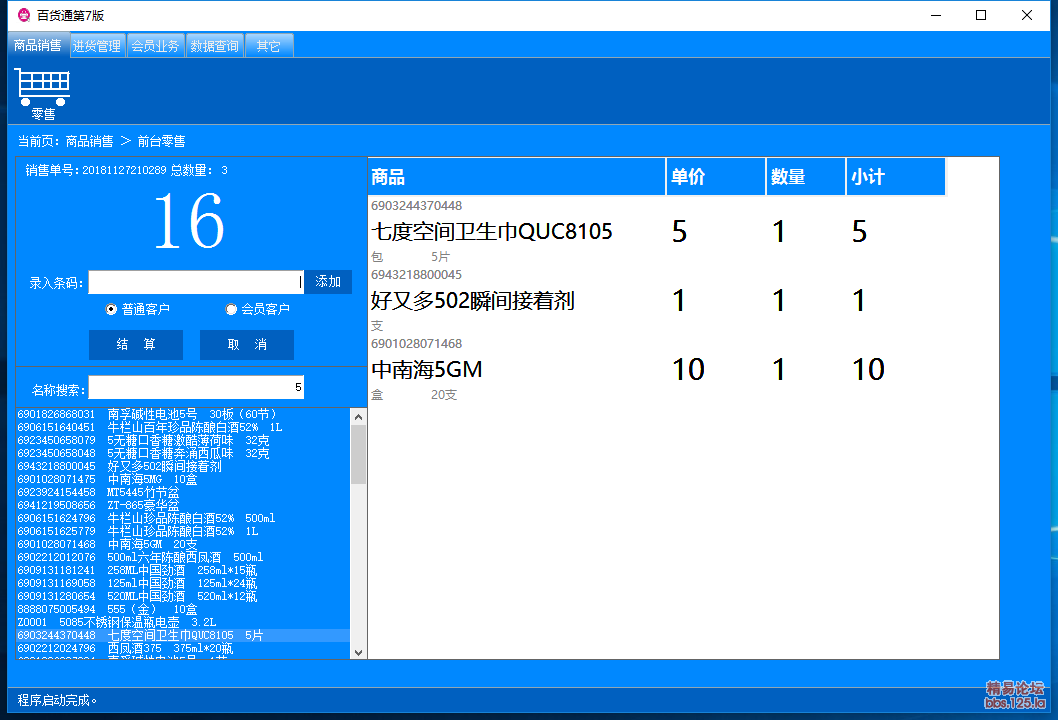The image size is (1058, 720).
Task: Focus the 录入条码 barcode input field
Action: coord(196,282)
